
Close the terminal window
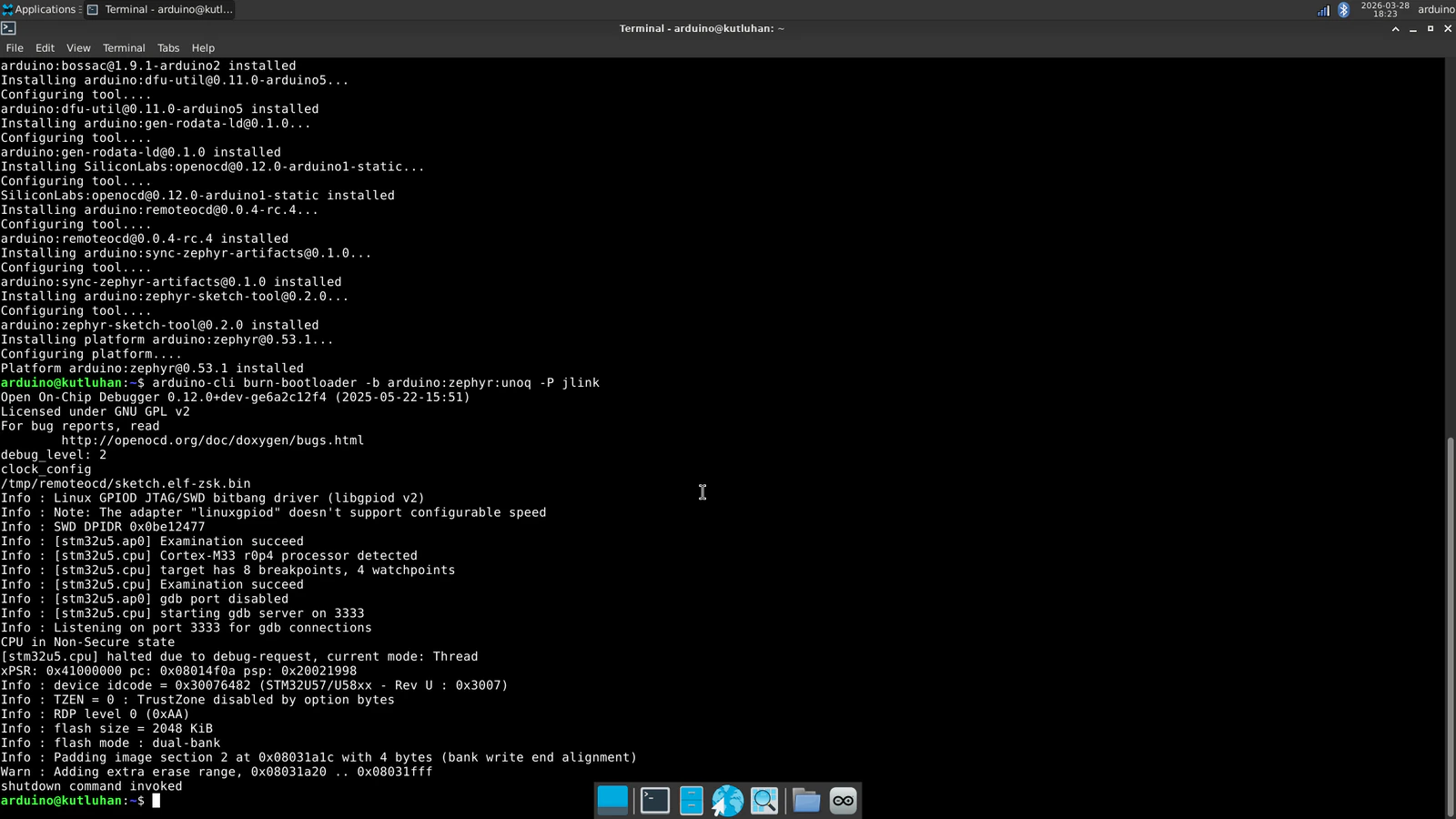[x=1448, y=29]
